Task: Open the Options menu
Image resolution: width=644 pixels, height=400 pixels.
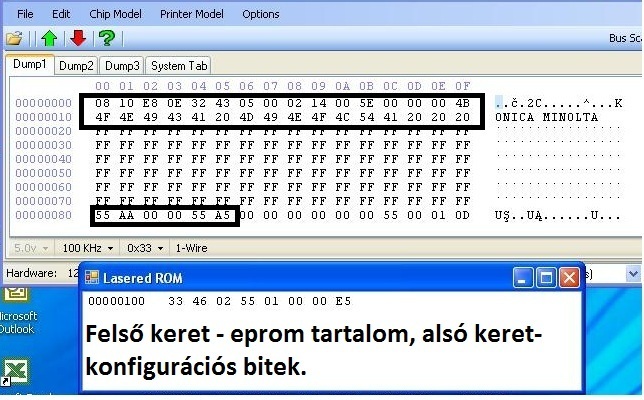Action: [261, 14]
